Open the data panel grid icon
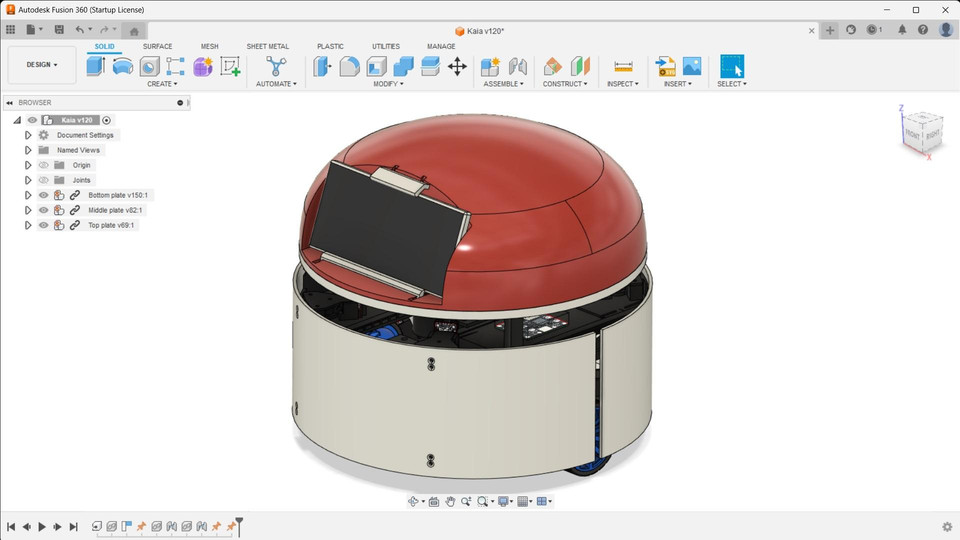Viewport: 960px width, 540px height. pos(10,29)
